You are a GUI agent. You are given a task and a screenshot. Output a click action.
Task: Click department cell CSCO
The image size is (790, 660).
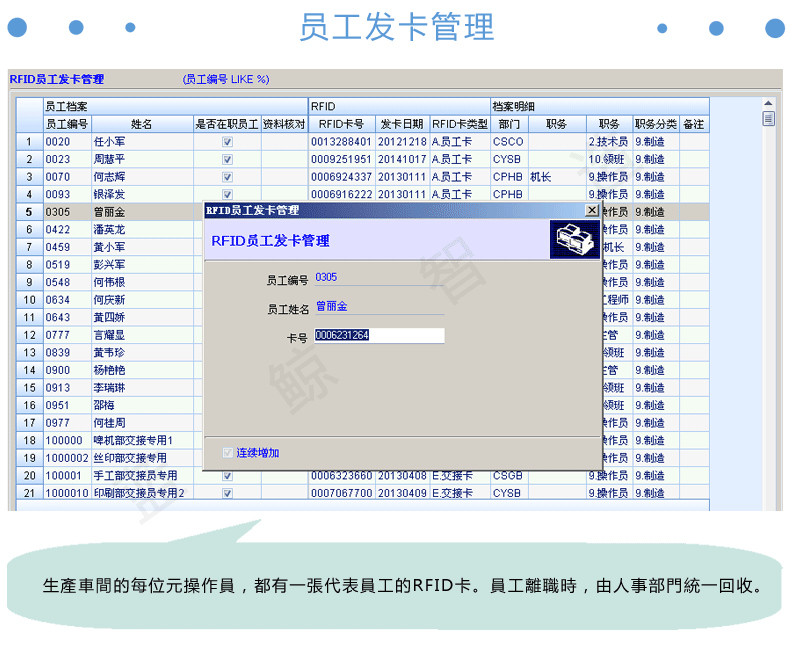(x=509, y=142)
